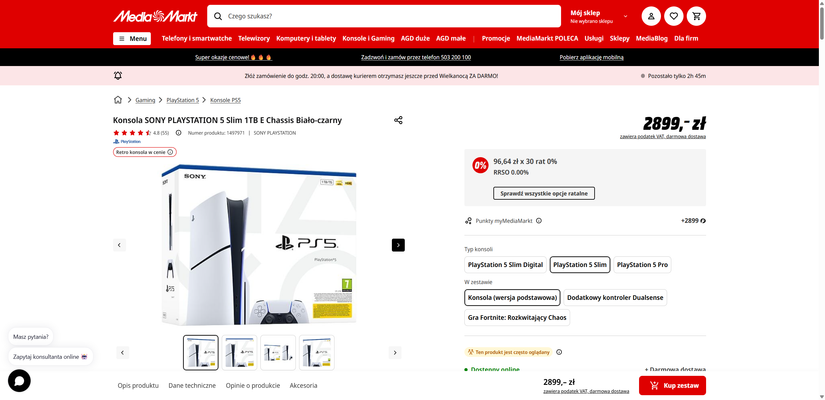Go to Dane techniczne tab
825x400 pixels.
[x=192, y=386]
